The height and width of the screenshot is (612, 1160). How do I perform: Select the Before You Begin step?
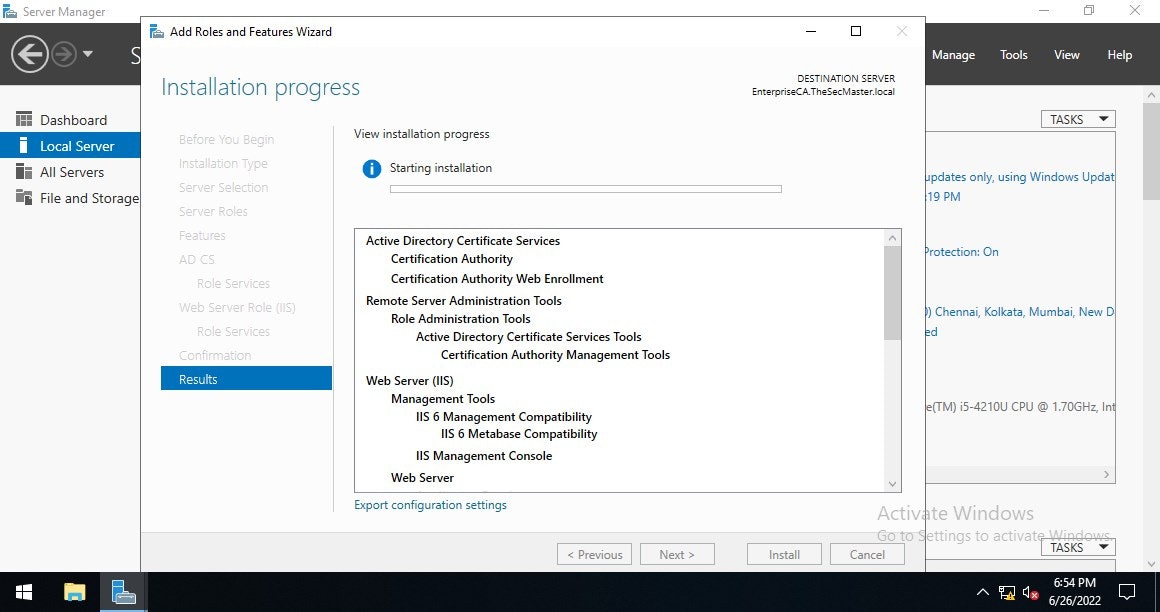click(226, 139)
